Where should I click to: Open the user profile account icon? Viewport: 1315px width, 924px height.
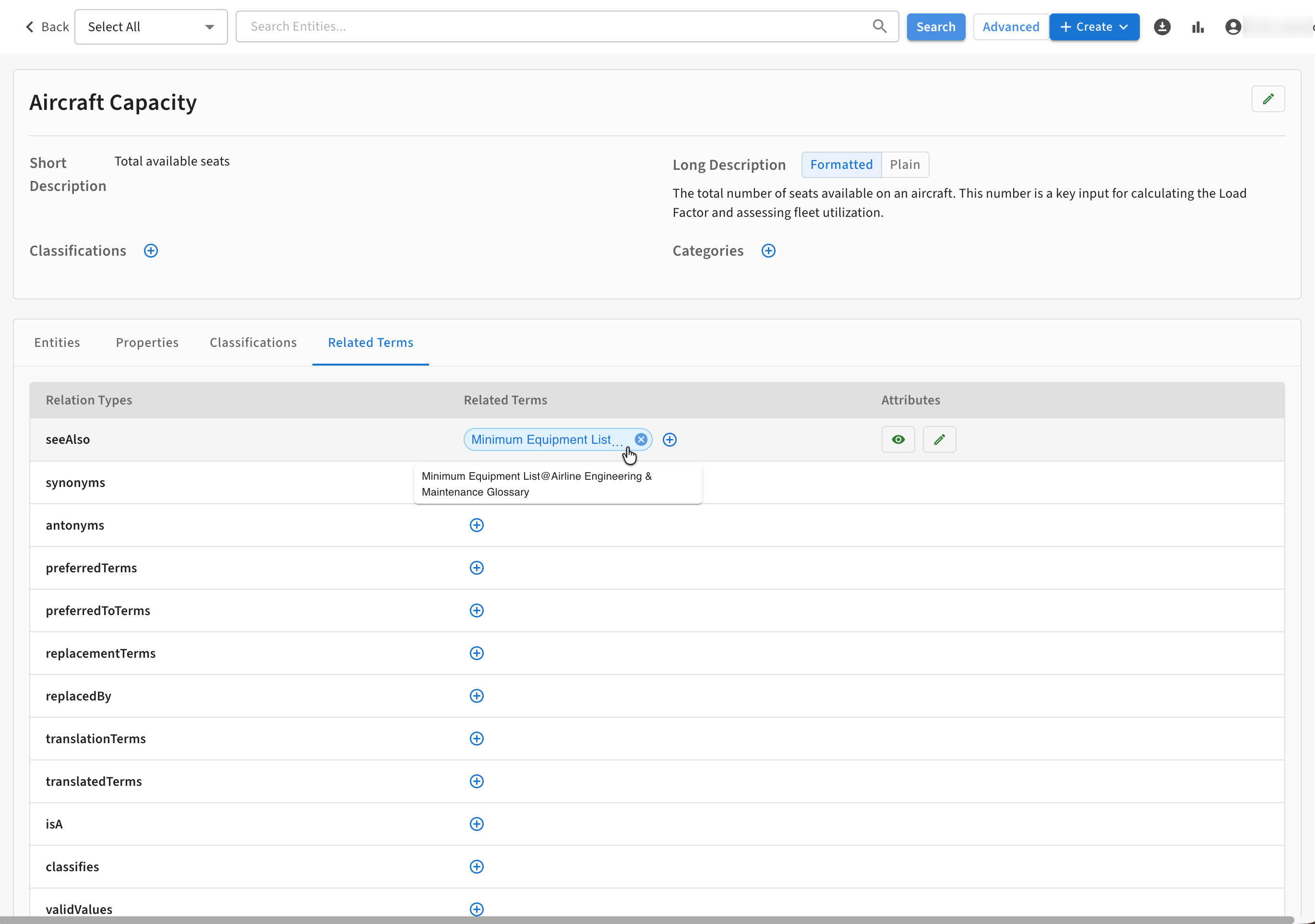click(1232, 27)
